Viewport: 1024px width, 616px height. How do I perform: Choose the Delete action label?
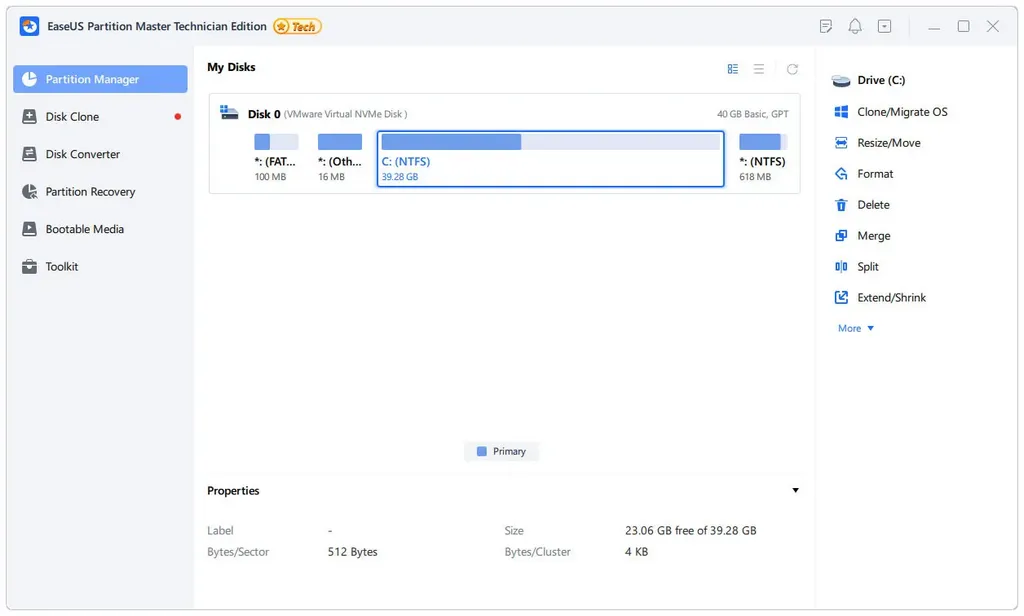click(x=873, y=204)
